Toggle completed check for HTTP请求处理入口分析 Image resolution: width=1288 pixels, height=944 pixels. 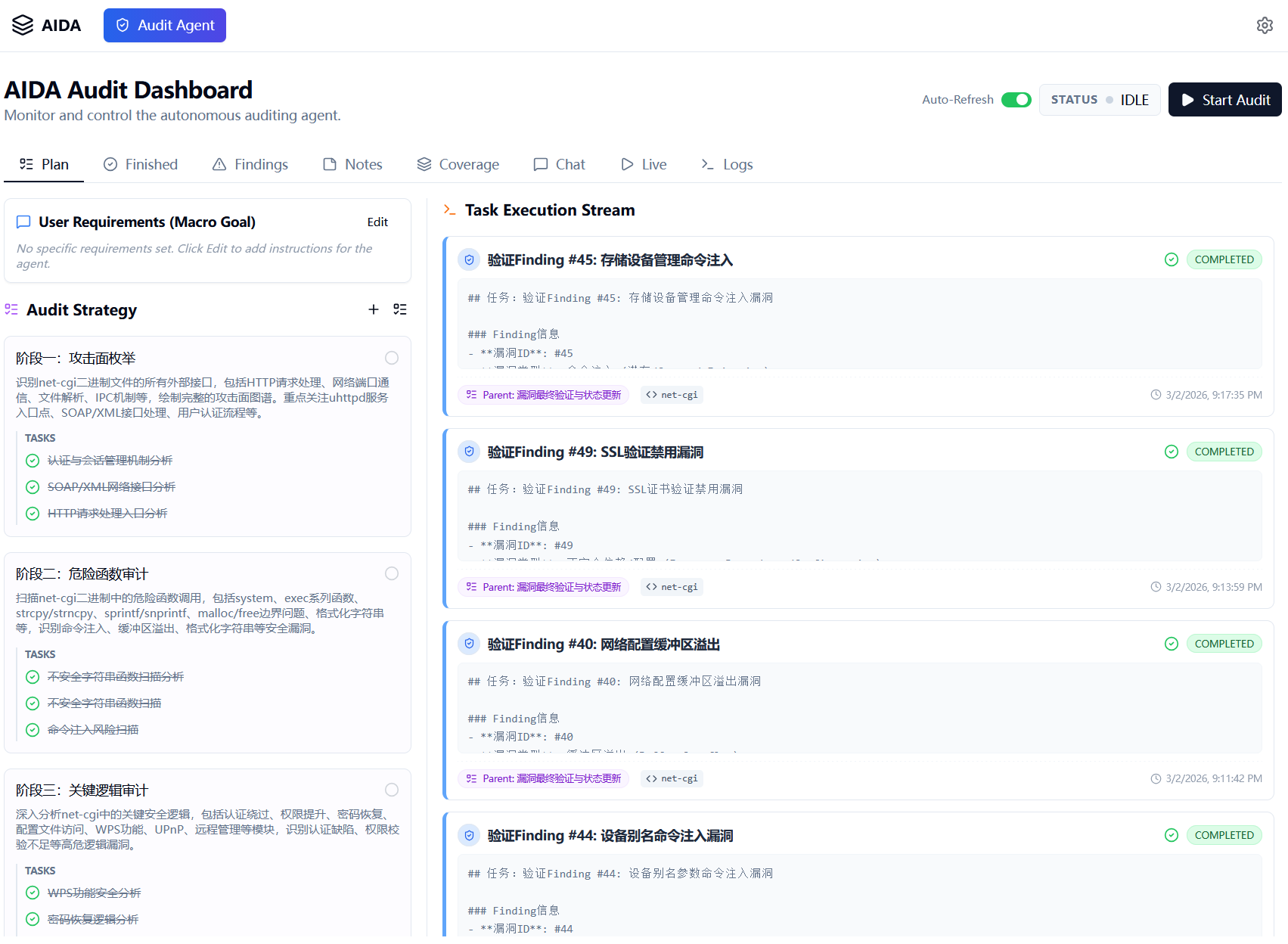33,514
